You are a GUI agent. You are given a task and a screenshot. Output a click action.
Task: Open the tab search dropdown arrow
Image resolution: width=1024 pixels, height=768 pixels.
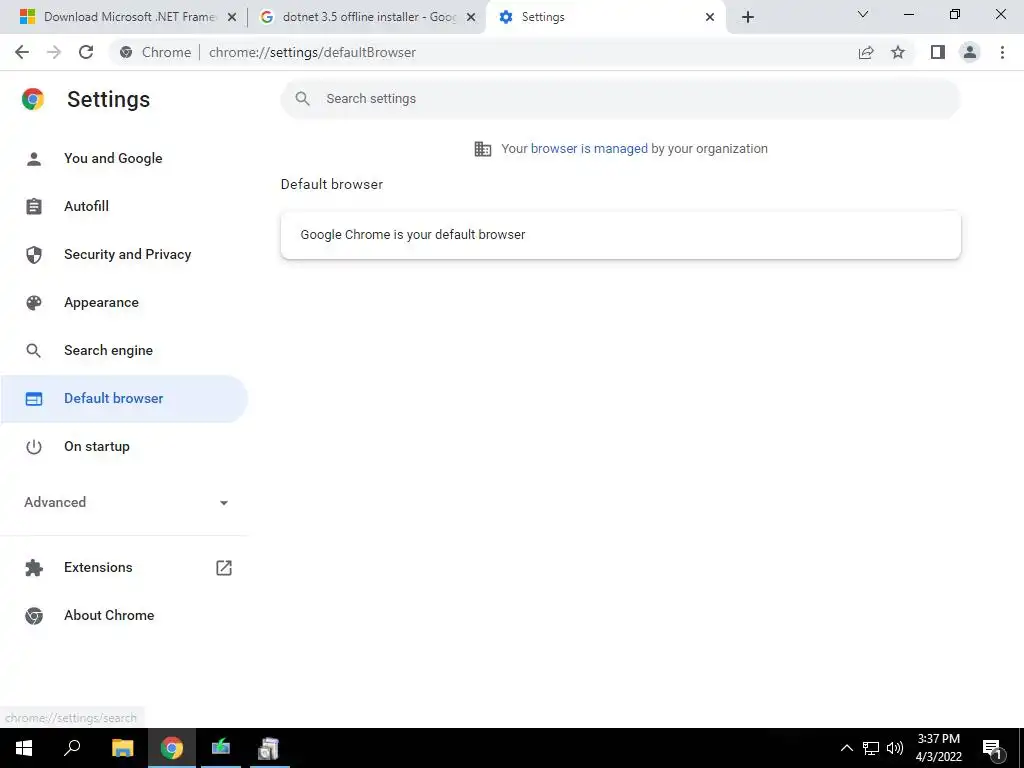pyautogui.click(x=863, y=14)
